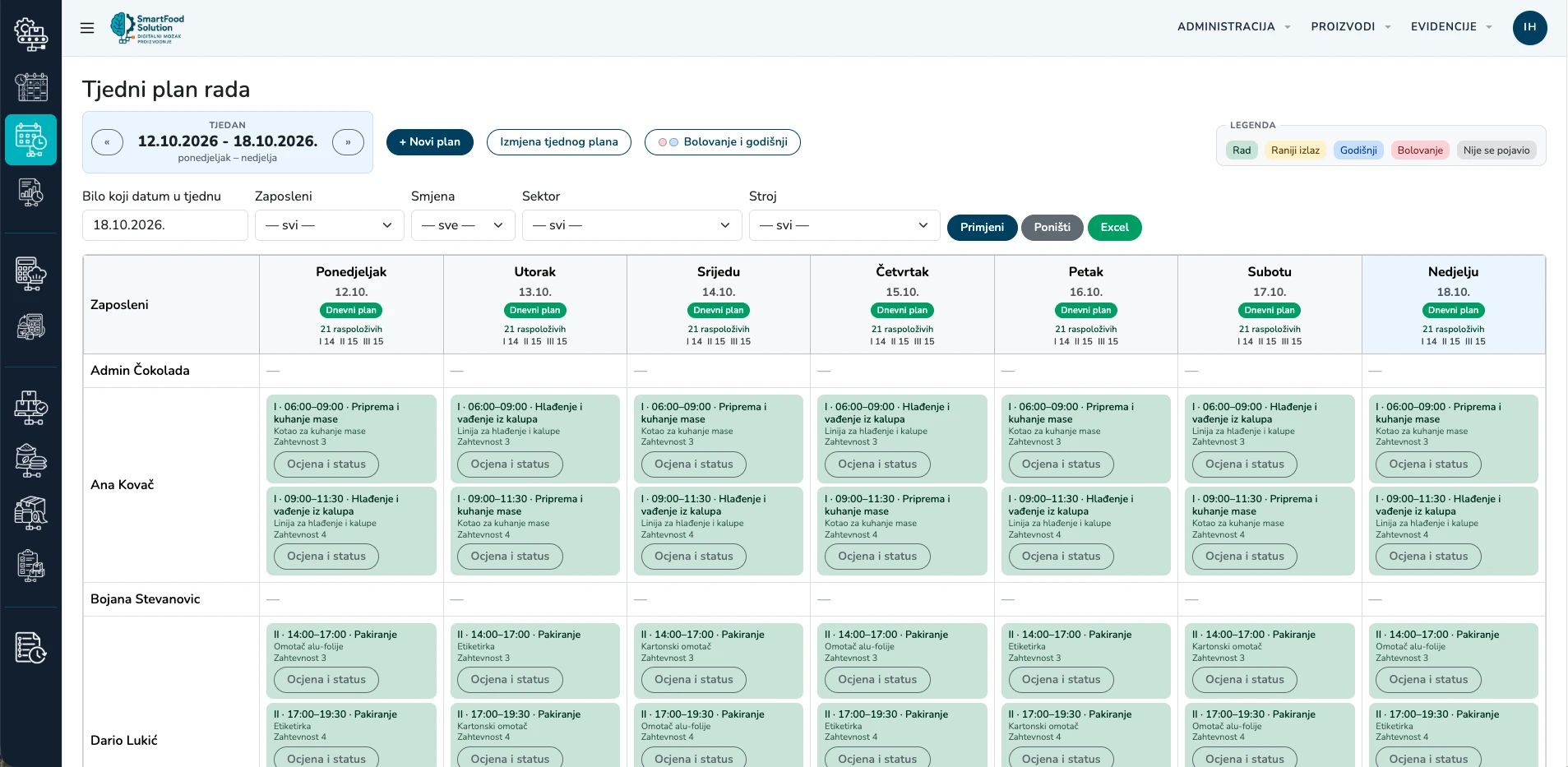Image resolution: width=1568 pixels, height=767 pixels.
Task: Click the Bolovanje legend color chip
Action: (x=1420, y=150)
